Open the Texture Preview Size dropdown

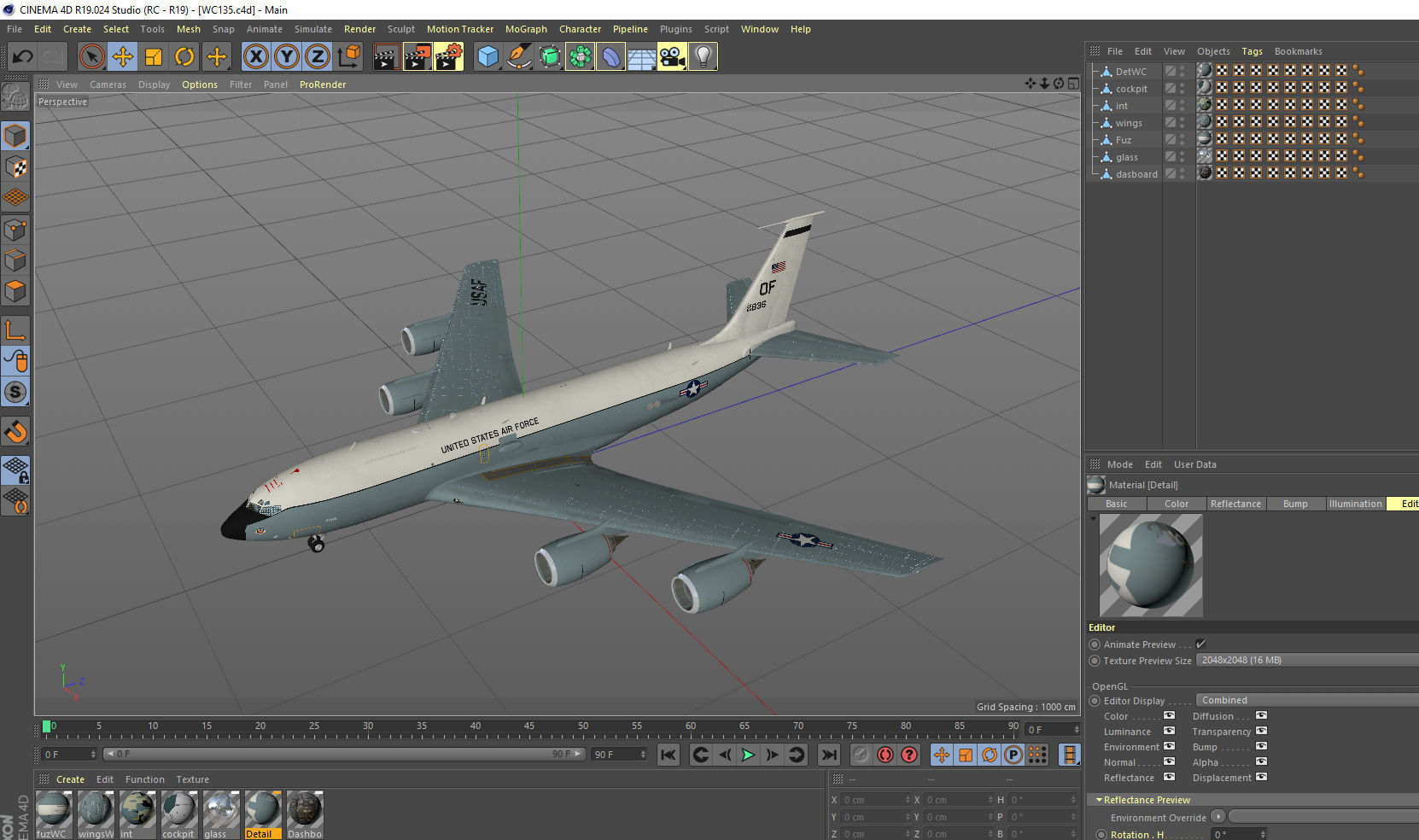coord(1307,660)
